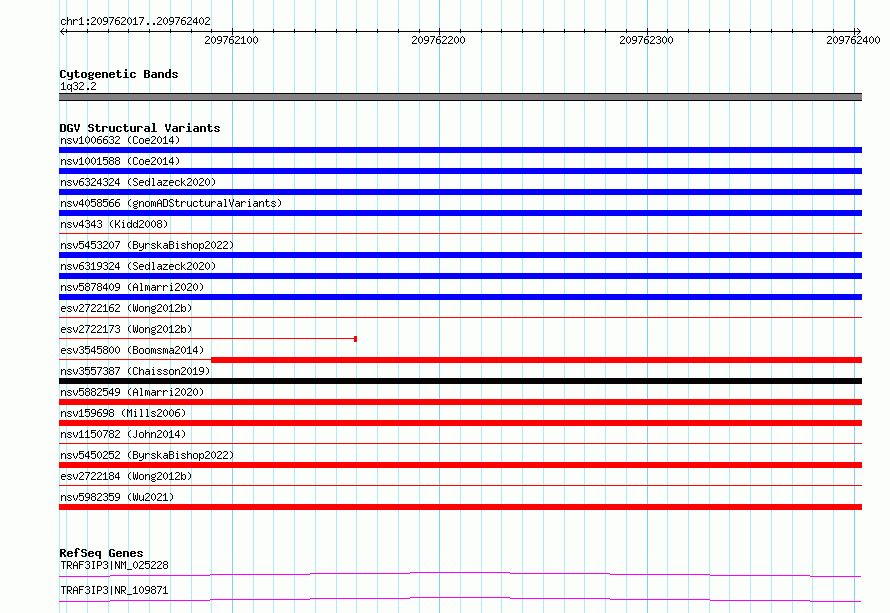This screenshot has height=613, width=890.
Task: Click the left arrow on the ruler
Action: 63,31
